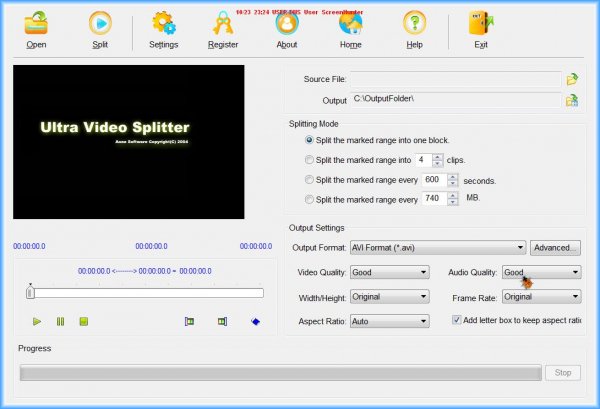Open the Frame Rate dropdown

tap(541, 297)
